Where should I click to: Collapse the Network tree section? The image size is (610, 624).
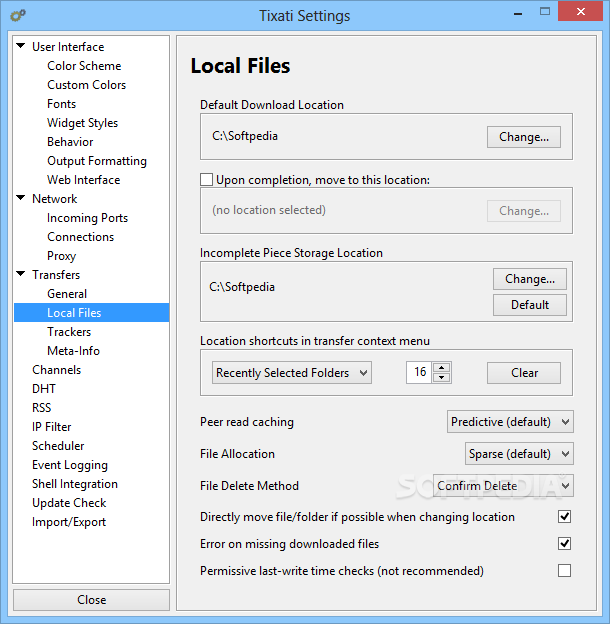(x=21, y=197)
